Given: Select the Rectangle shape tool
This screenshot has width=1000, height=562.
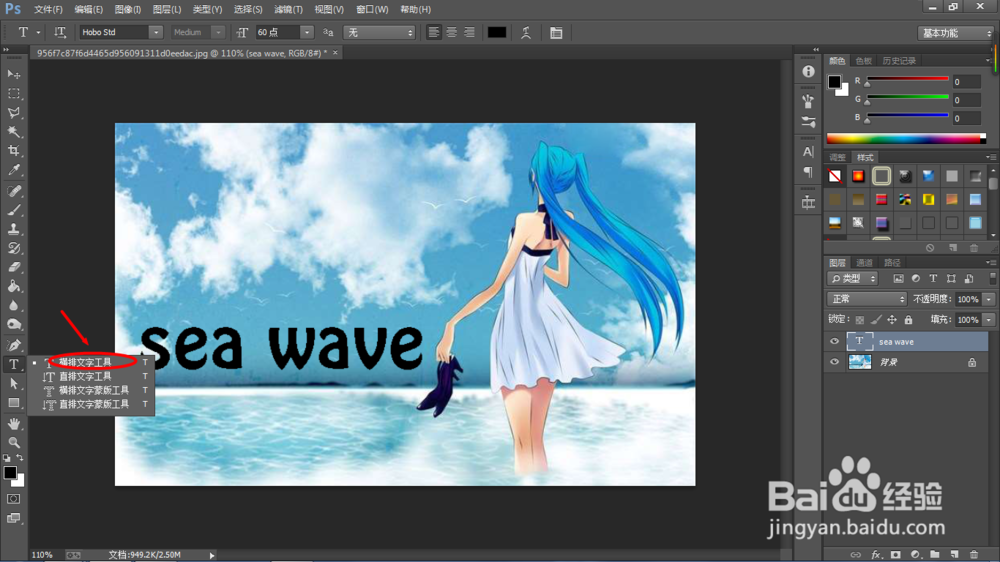Looking at the screenshot, I should pos(13,403).
